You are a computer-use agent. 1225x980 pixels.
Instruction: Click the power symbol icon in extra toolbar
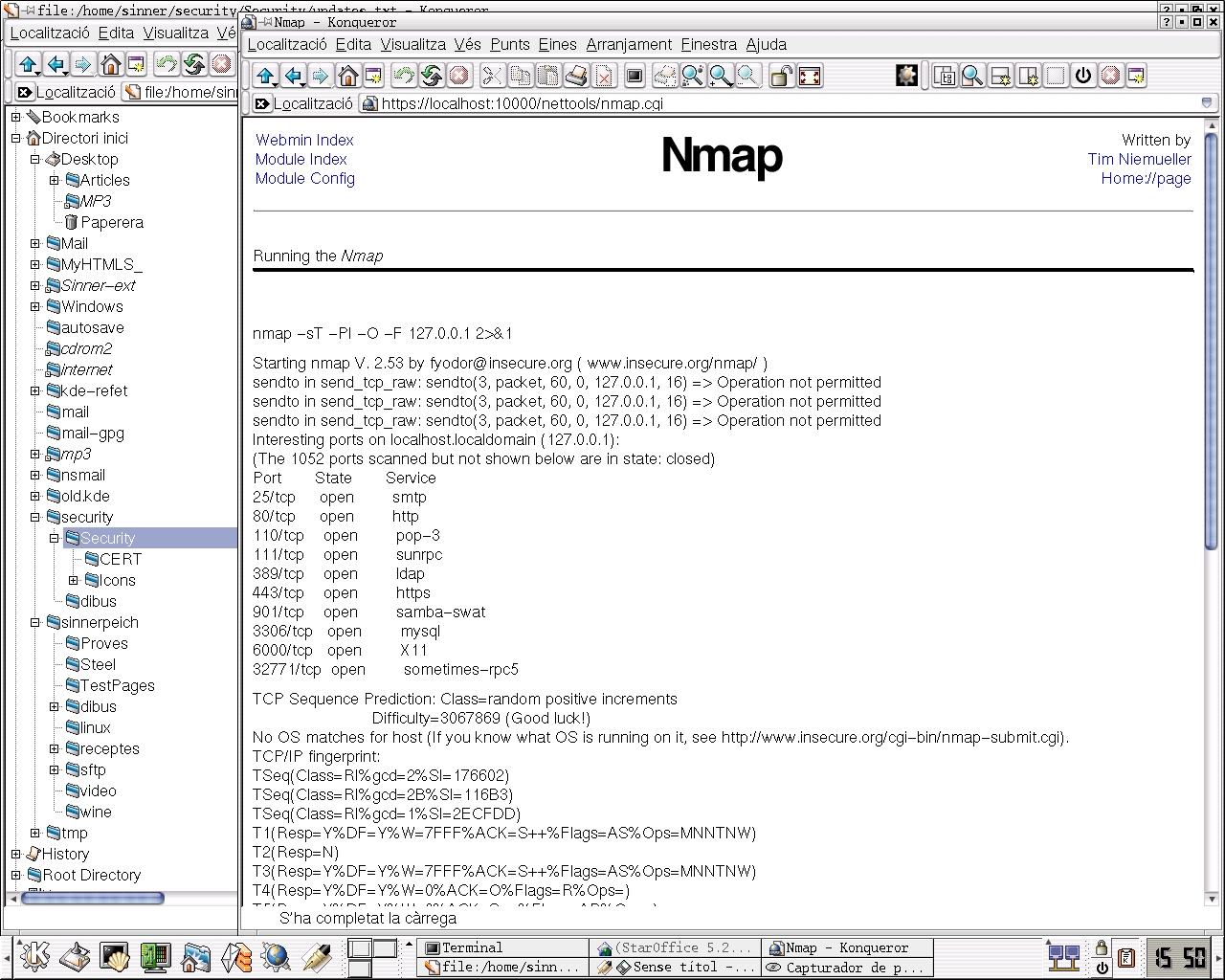click(1082, 76)
